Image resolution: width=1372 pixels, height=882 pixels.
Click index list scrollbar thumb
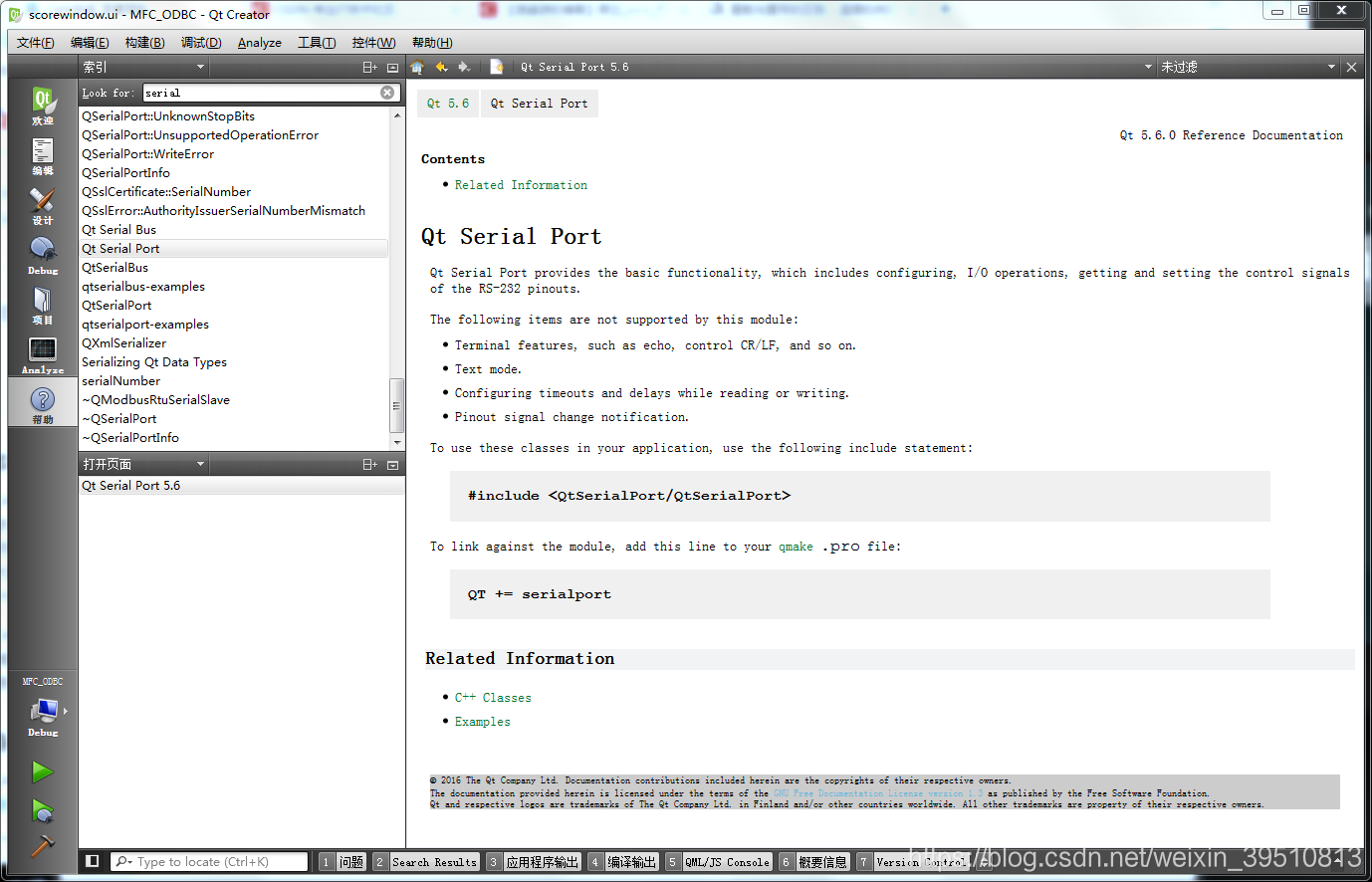(x=396, y=406)
